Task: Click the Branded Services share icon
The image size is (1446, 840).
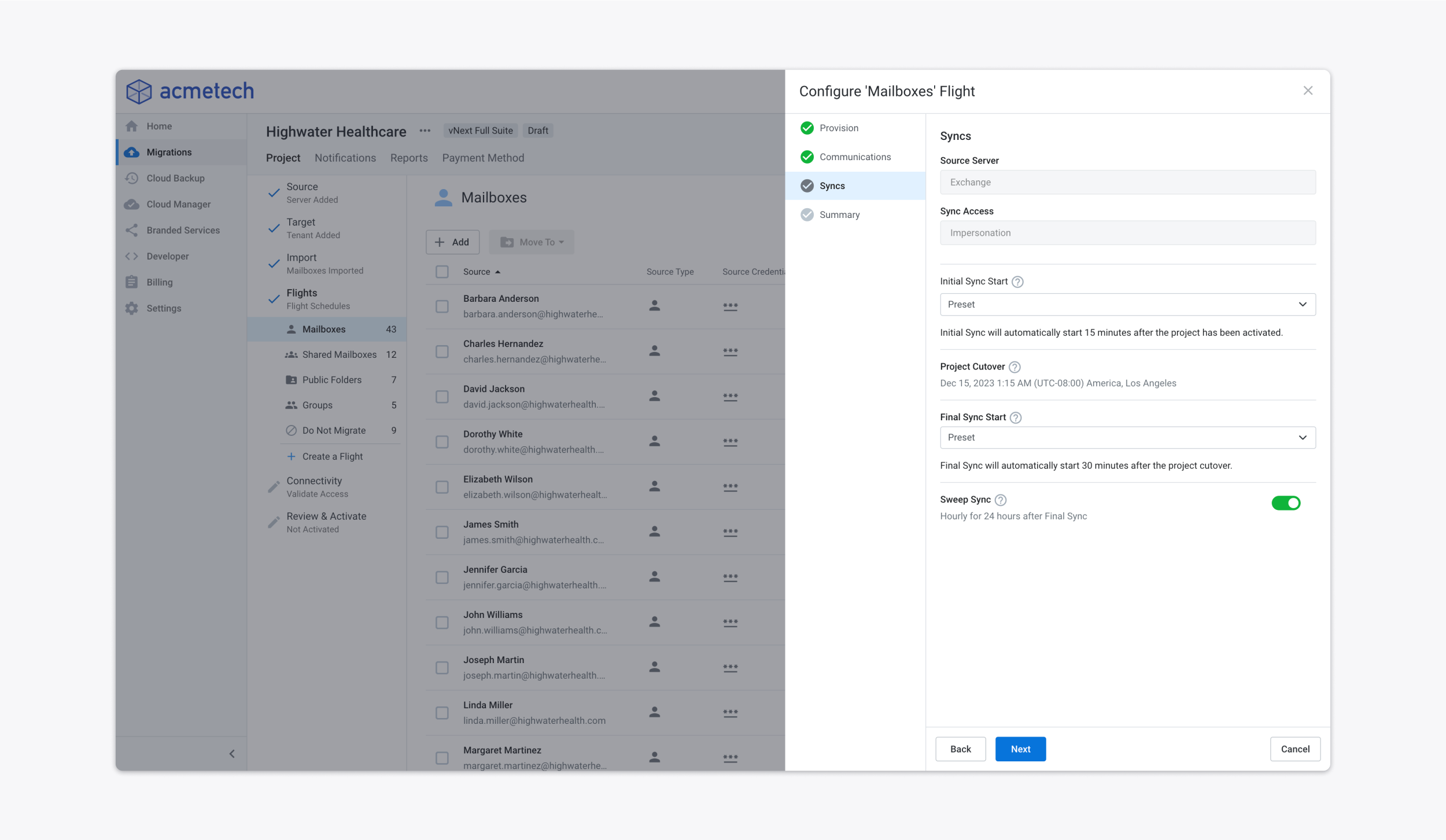Action: tap(132, 230)
